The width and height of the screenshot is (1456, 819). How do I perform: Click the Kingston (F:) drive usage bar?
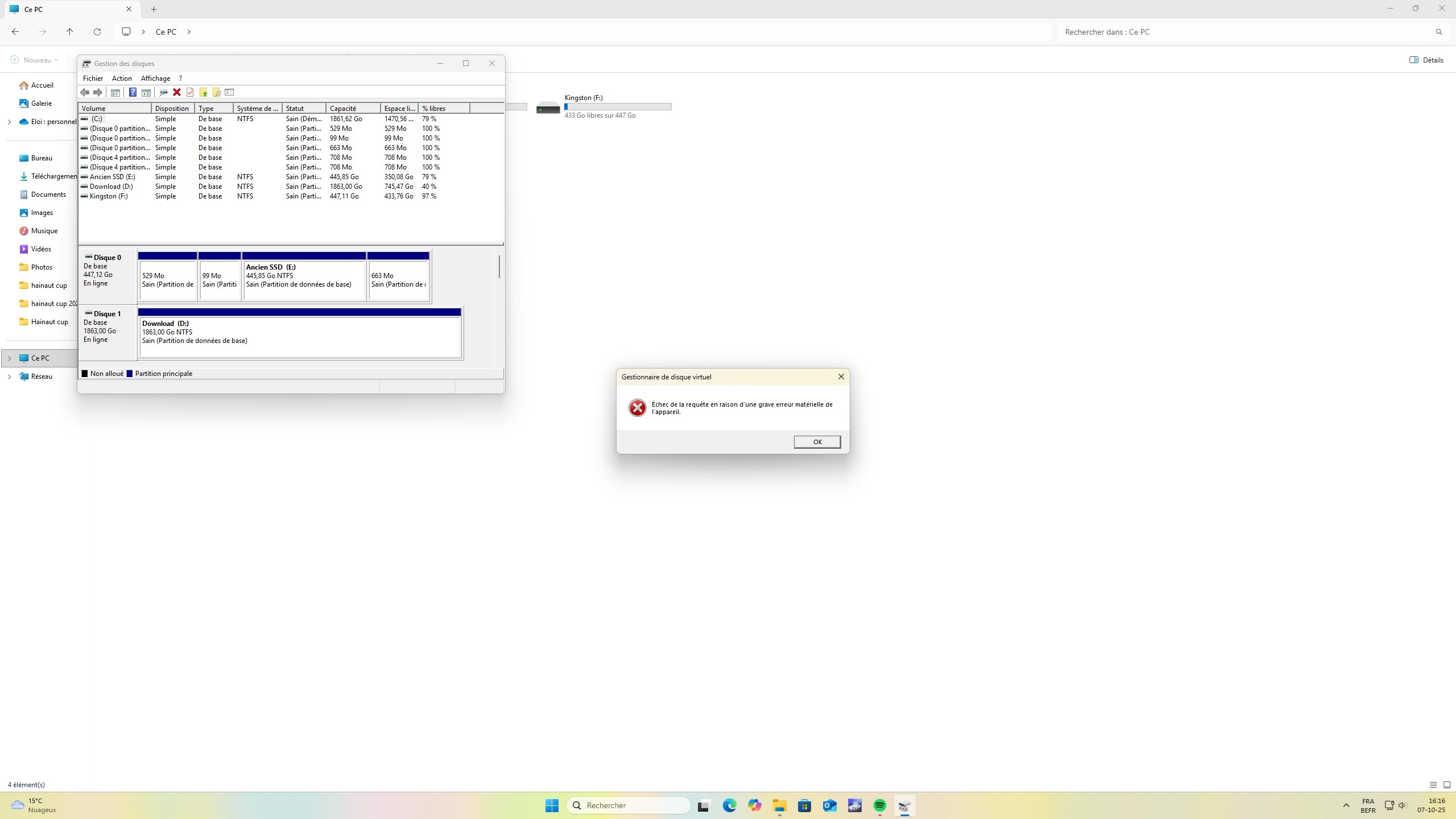tap(618, 106)
